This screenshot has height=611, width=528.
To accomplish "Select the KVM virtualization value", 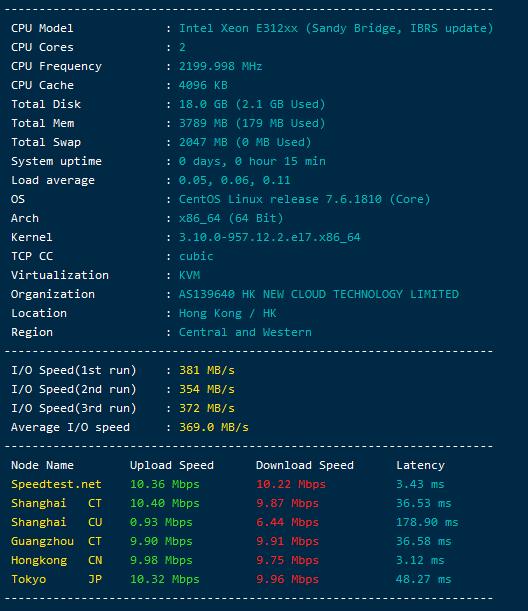I will click(x=189, y=275).
